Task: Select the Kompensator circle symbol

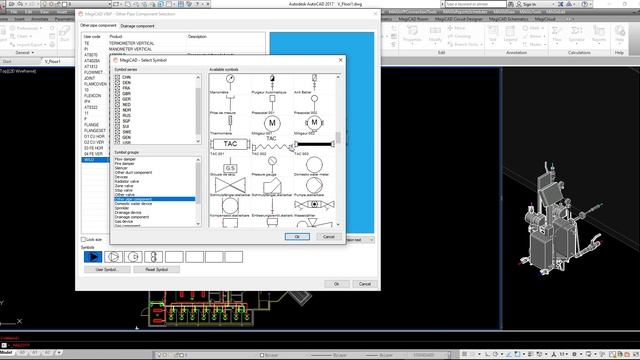Action: click(x=230, y=207)
